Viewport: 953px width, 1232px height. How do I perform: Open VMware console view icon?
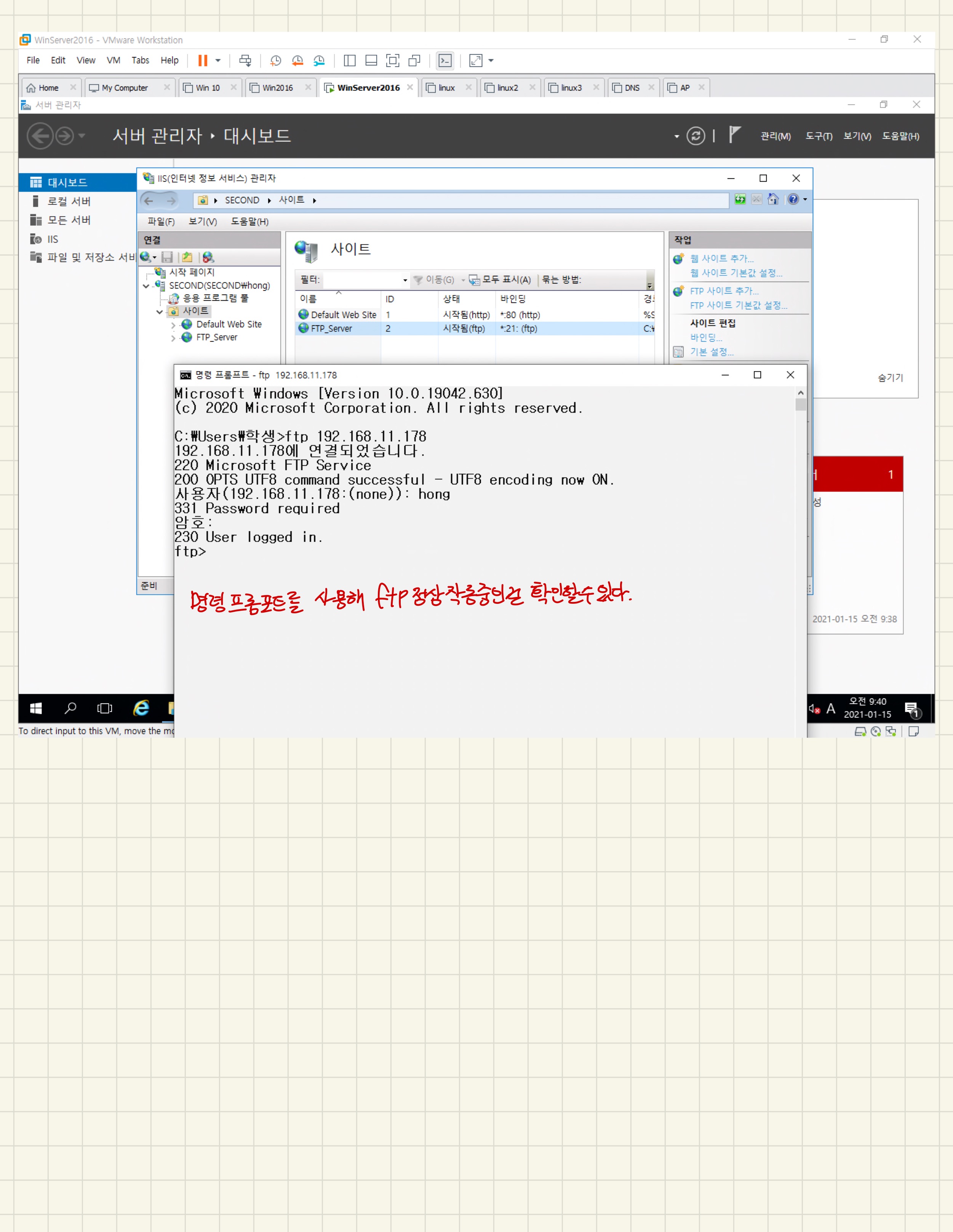tap(445, 61)
